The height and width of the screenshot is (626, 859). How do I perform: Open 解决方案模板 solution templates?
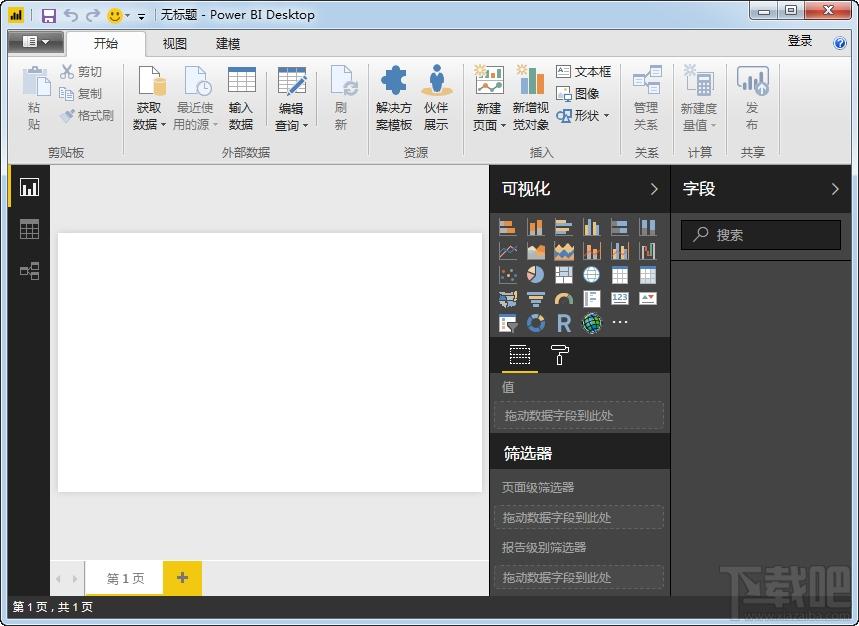(x=393, y=98)
